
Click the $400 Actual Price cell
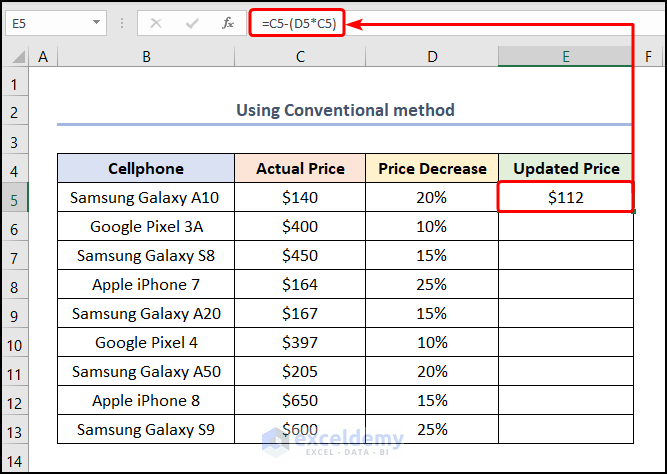(300, 227)
